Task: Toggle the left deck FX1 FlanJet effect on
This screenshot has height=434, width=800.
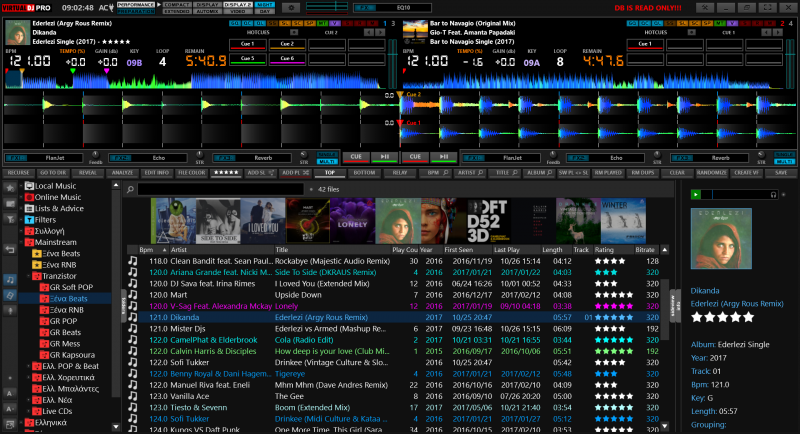Action: (16, 158)
